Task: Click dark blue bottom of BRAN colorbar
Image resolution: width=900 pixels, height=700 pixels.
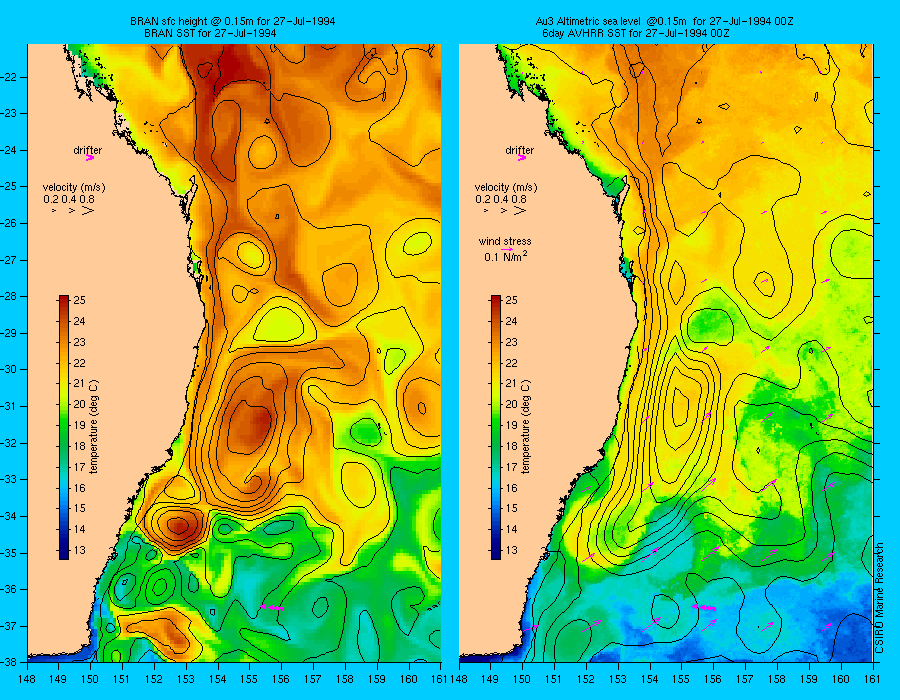Action: (x=64, y=552)
